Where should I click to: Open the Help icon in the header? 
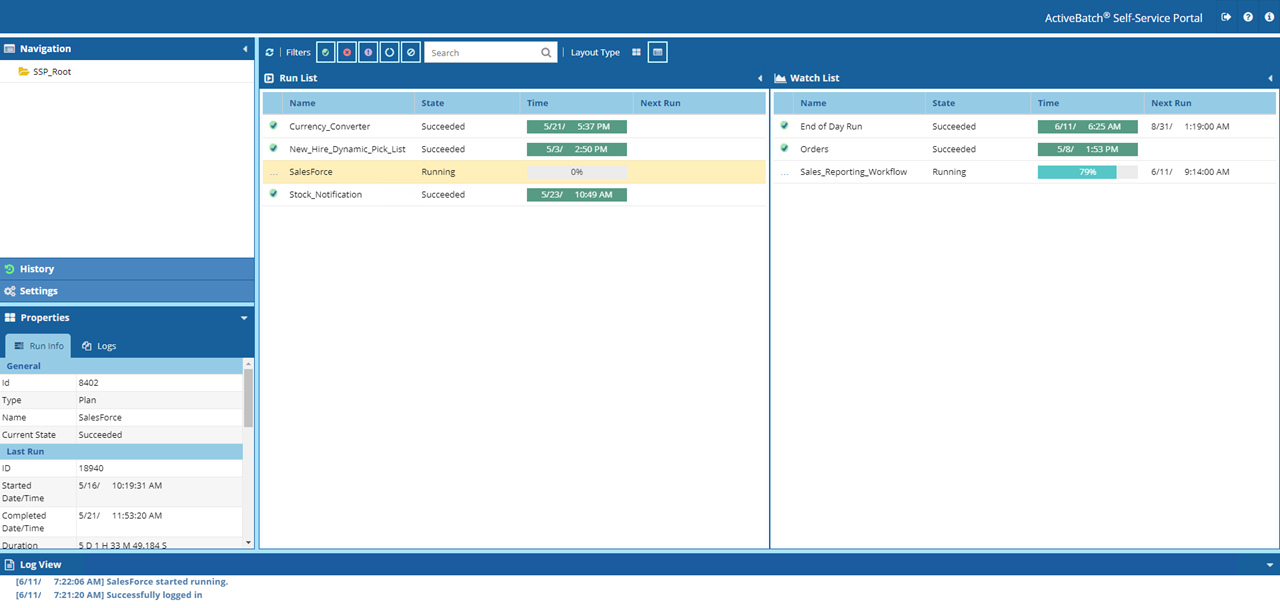coord(1247,17)
